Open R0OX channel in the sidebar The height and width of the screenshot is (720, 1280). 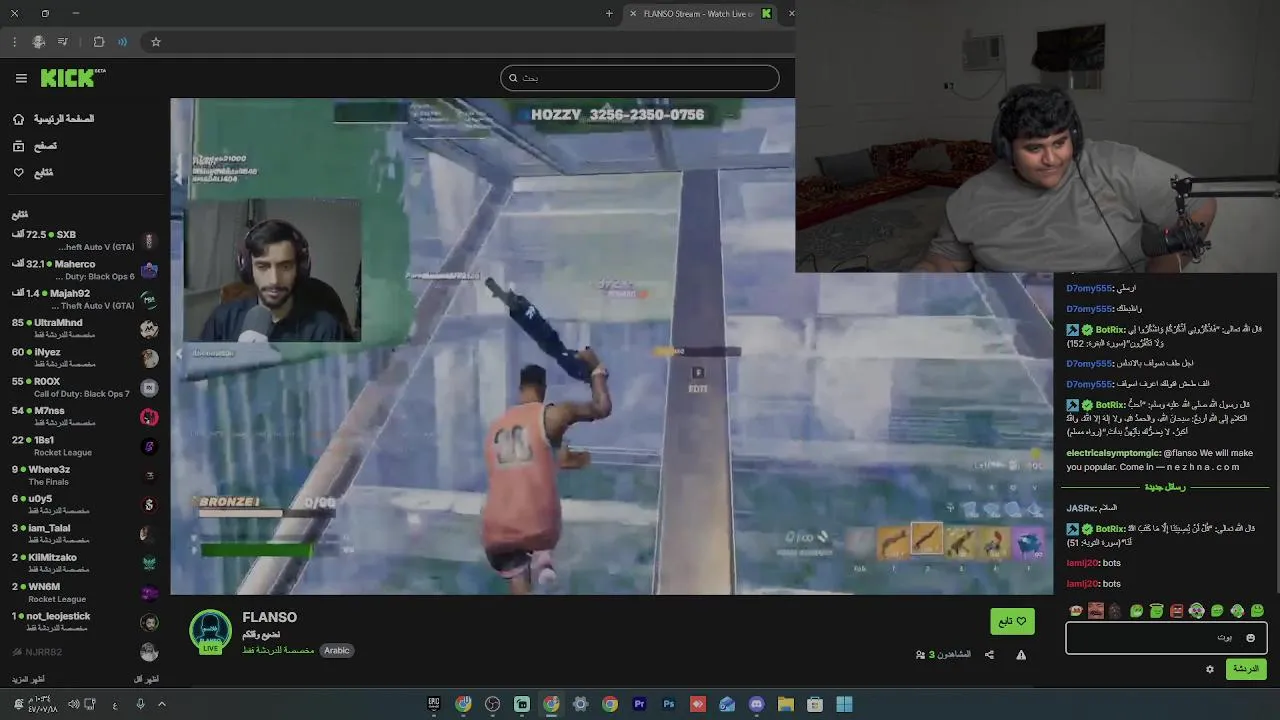83,387
